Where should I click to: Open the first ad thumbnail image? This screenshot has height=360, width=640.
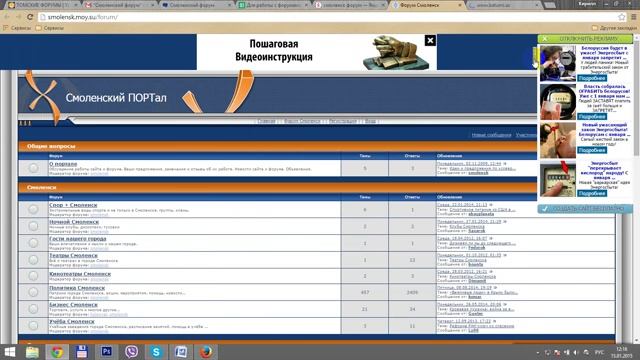click(558, 63)
